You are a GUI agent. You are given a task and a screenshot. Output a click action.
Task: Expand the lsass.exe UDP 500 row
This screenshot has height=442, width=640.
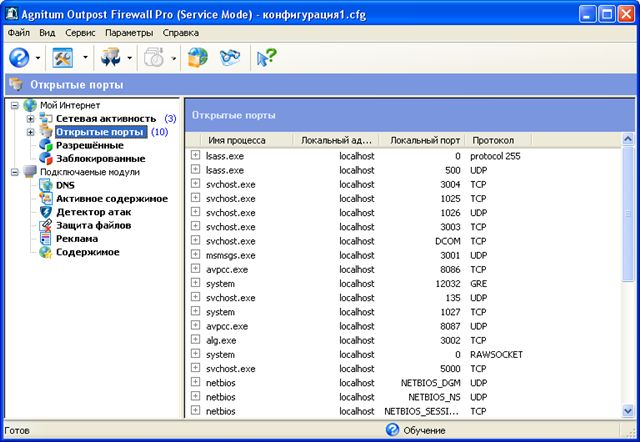[196, 169]
